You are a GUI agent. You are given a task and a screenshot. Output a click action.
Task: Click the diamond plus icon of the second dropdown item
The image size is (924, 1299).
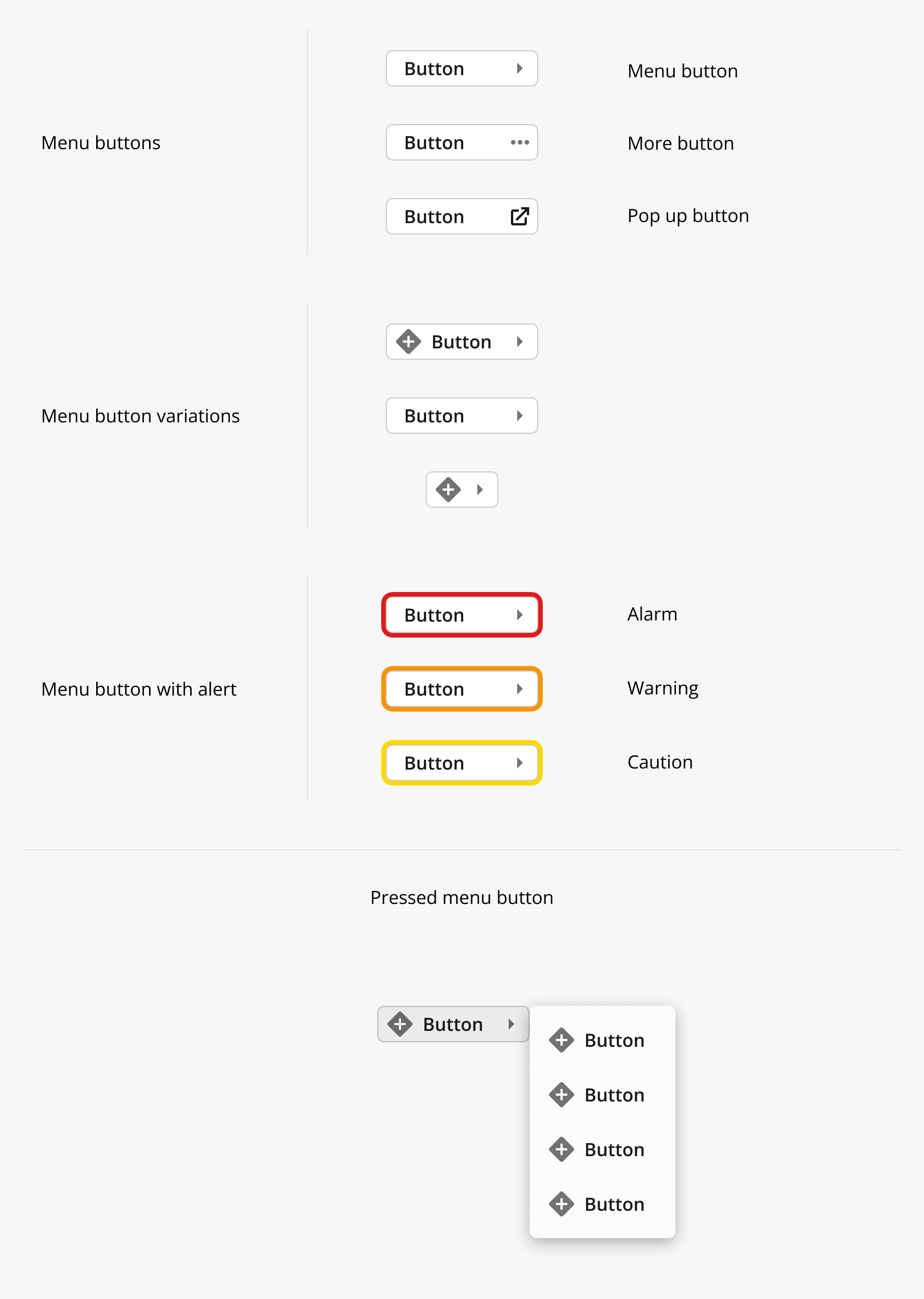pos(562,1095)
